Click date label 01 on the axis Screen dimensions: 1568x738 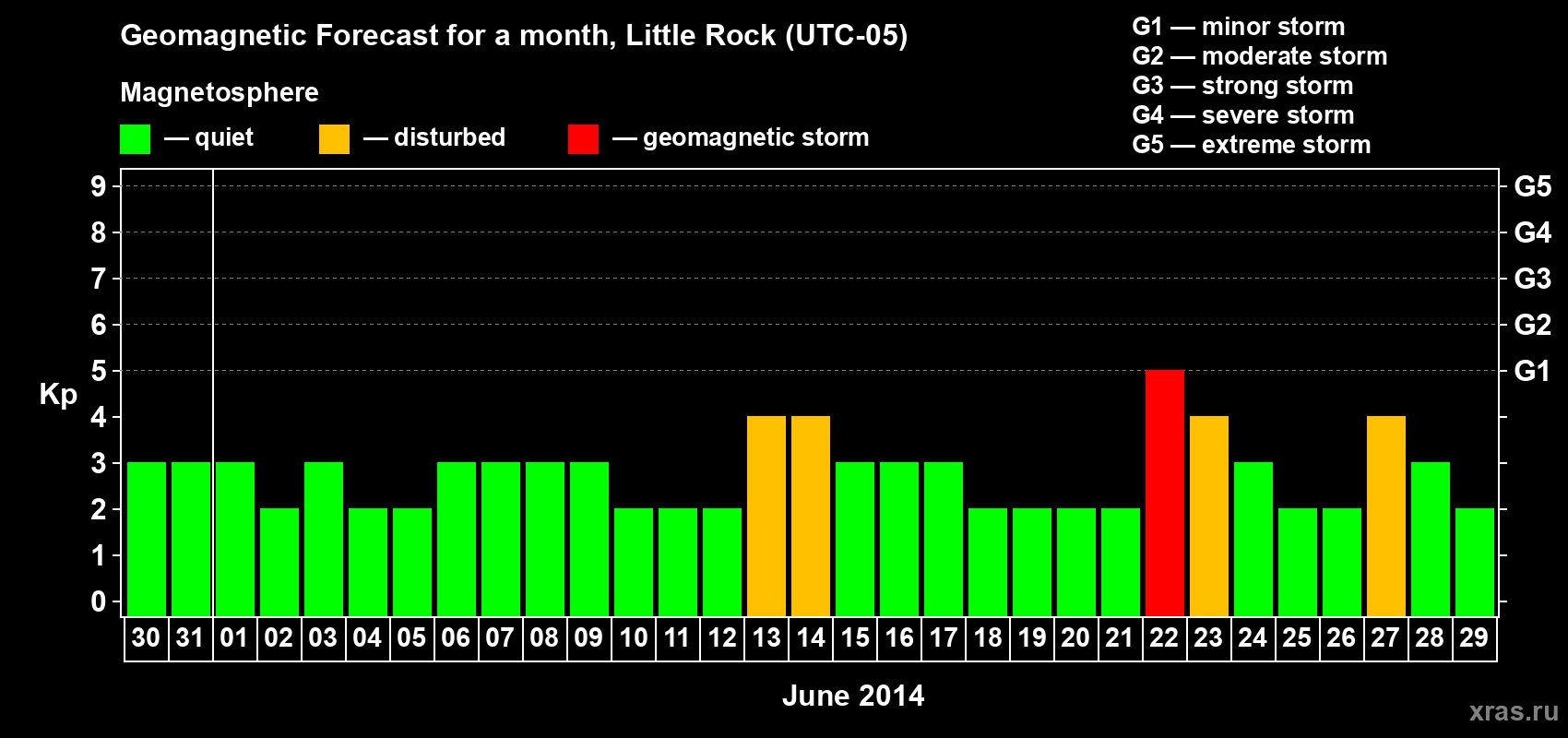pyautogui.click(x=234, y=638)
